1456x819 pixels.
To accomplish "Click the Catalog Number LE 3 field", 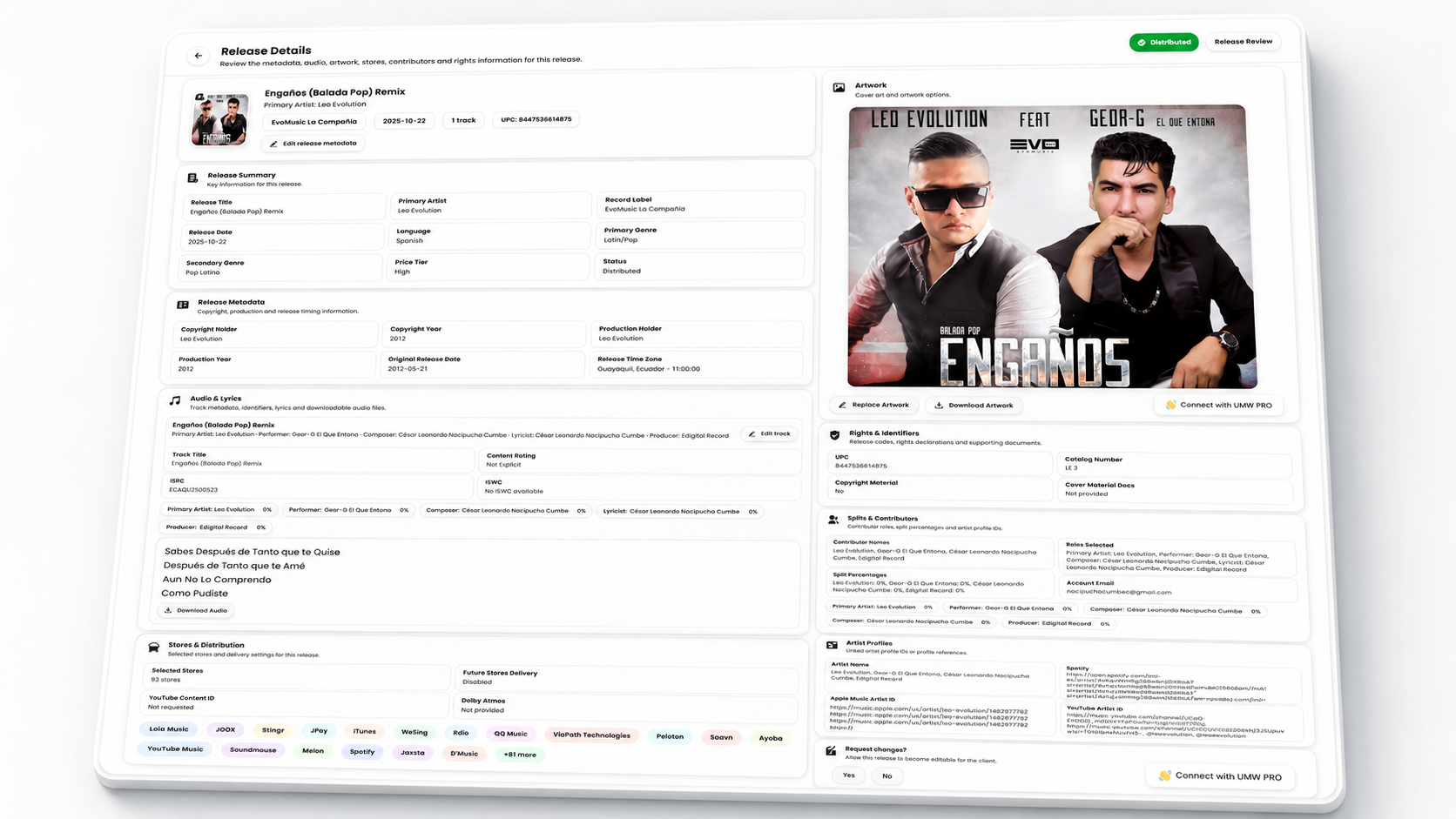I will (x=1175, y=464).
